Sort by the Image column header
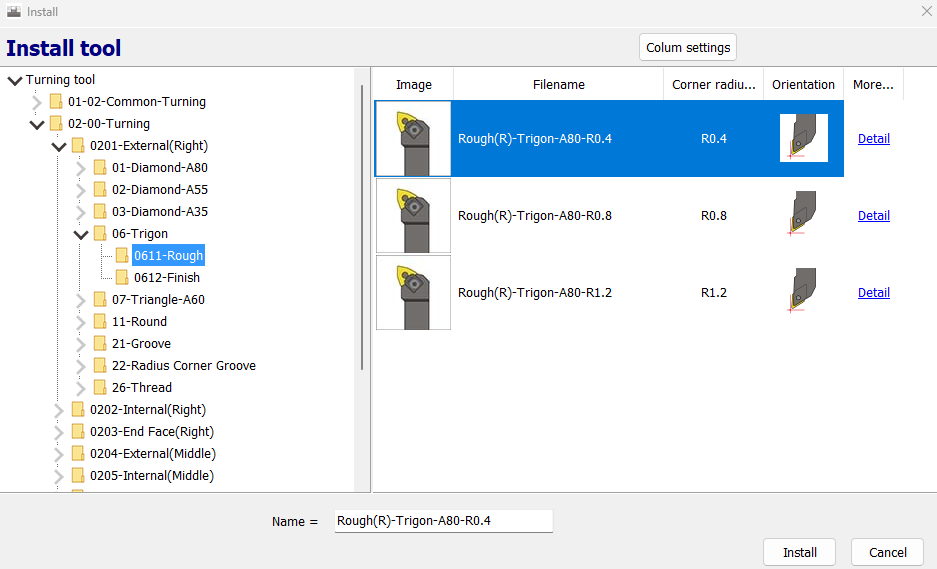Screen dimensions: 937x569 click(414, 84)
